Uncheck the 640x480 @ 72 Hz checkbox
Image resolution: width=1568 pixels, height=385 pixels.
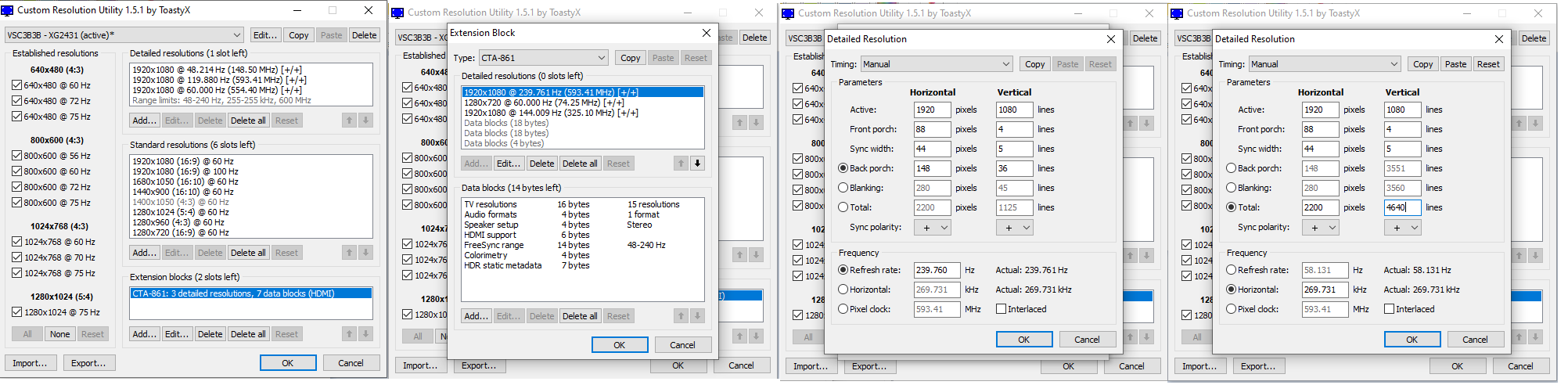16,101
